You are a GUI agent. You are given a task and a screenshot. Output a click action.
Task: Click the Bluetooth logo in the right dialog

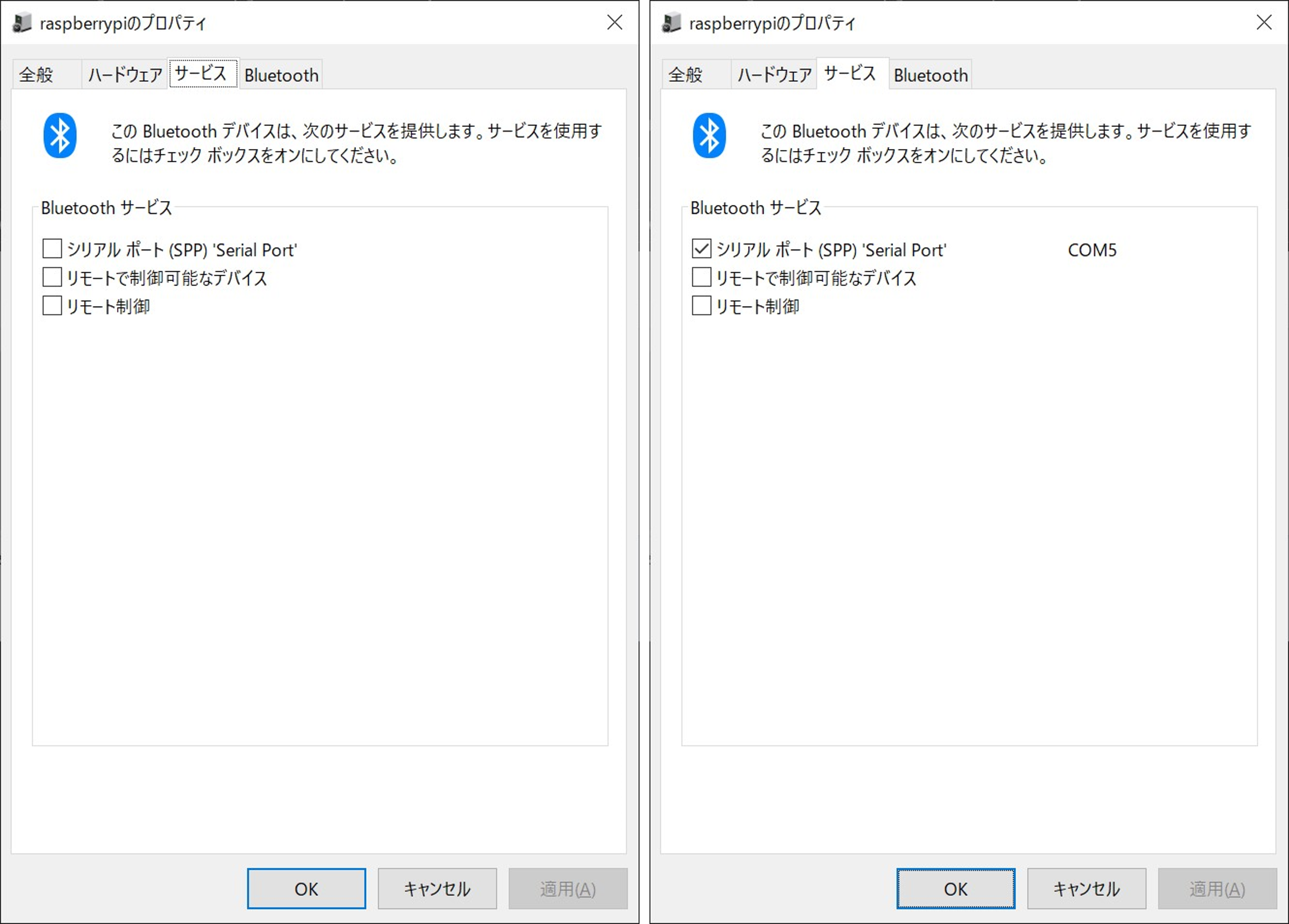709,136
